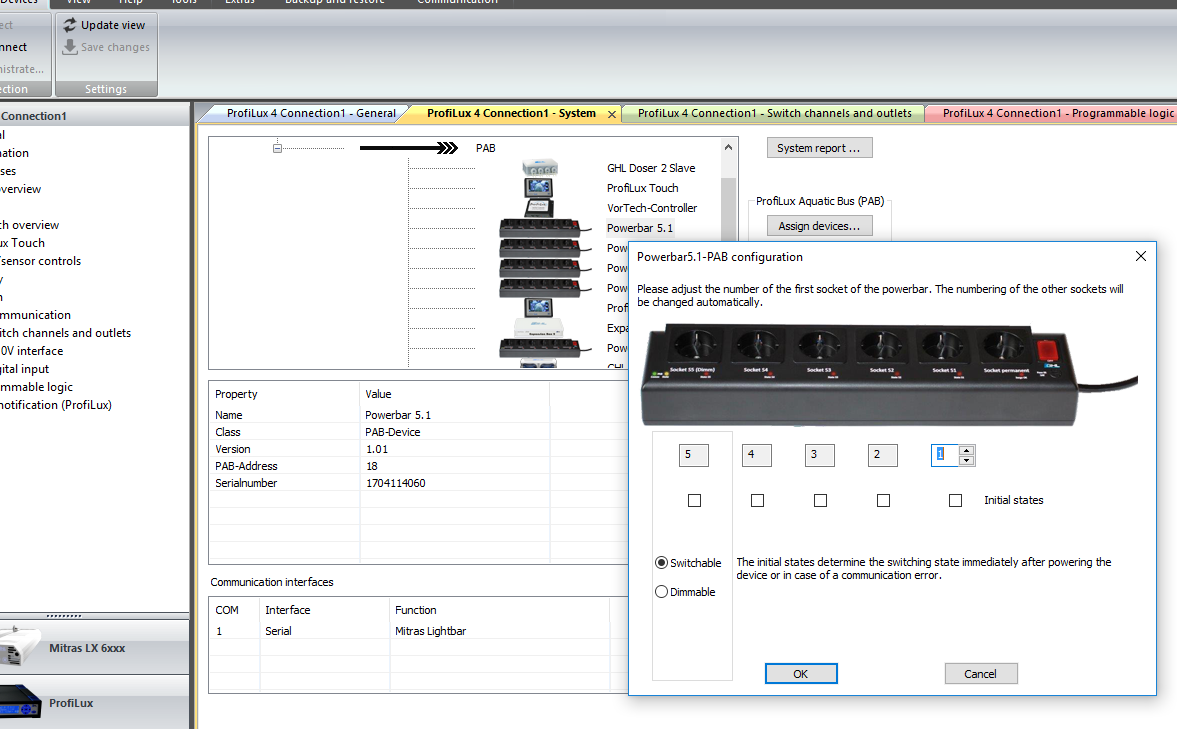
Task: Select the VorTech-Controller device icon
Action: coord(538,207)
